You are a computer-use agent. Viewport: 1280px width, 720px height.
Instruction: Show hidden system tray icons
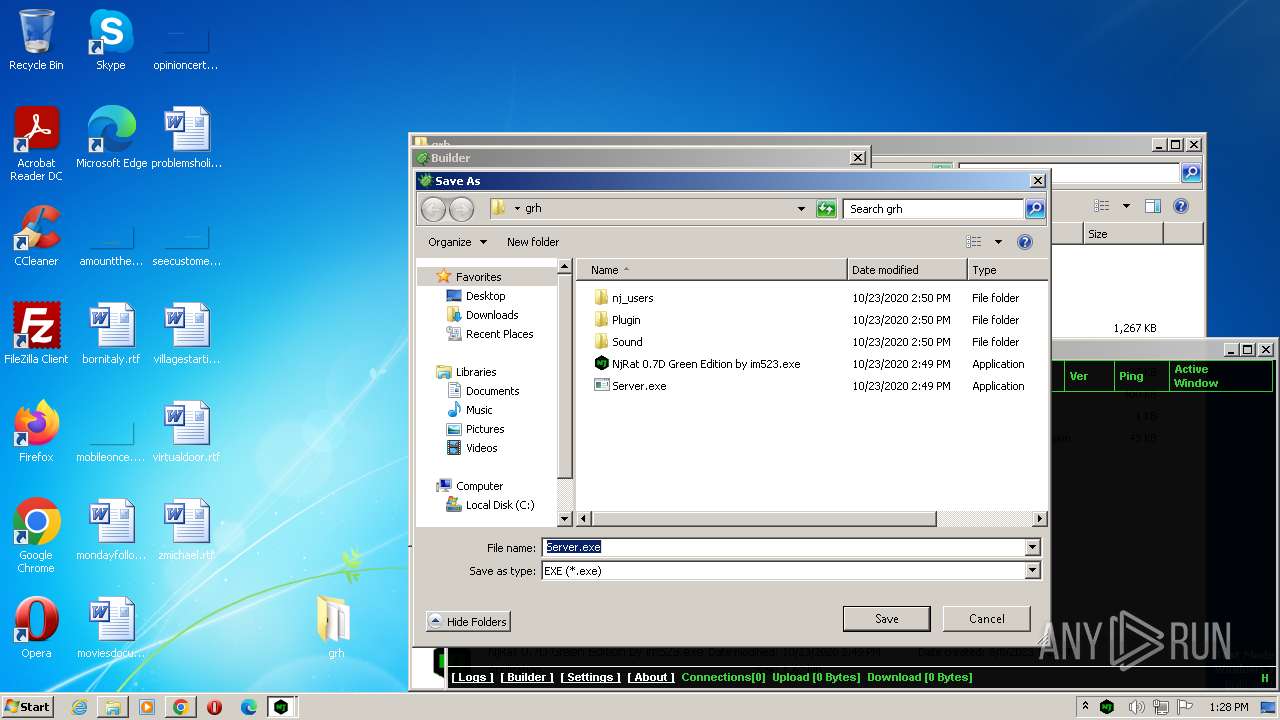coord(1085,707)
